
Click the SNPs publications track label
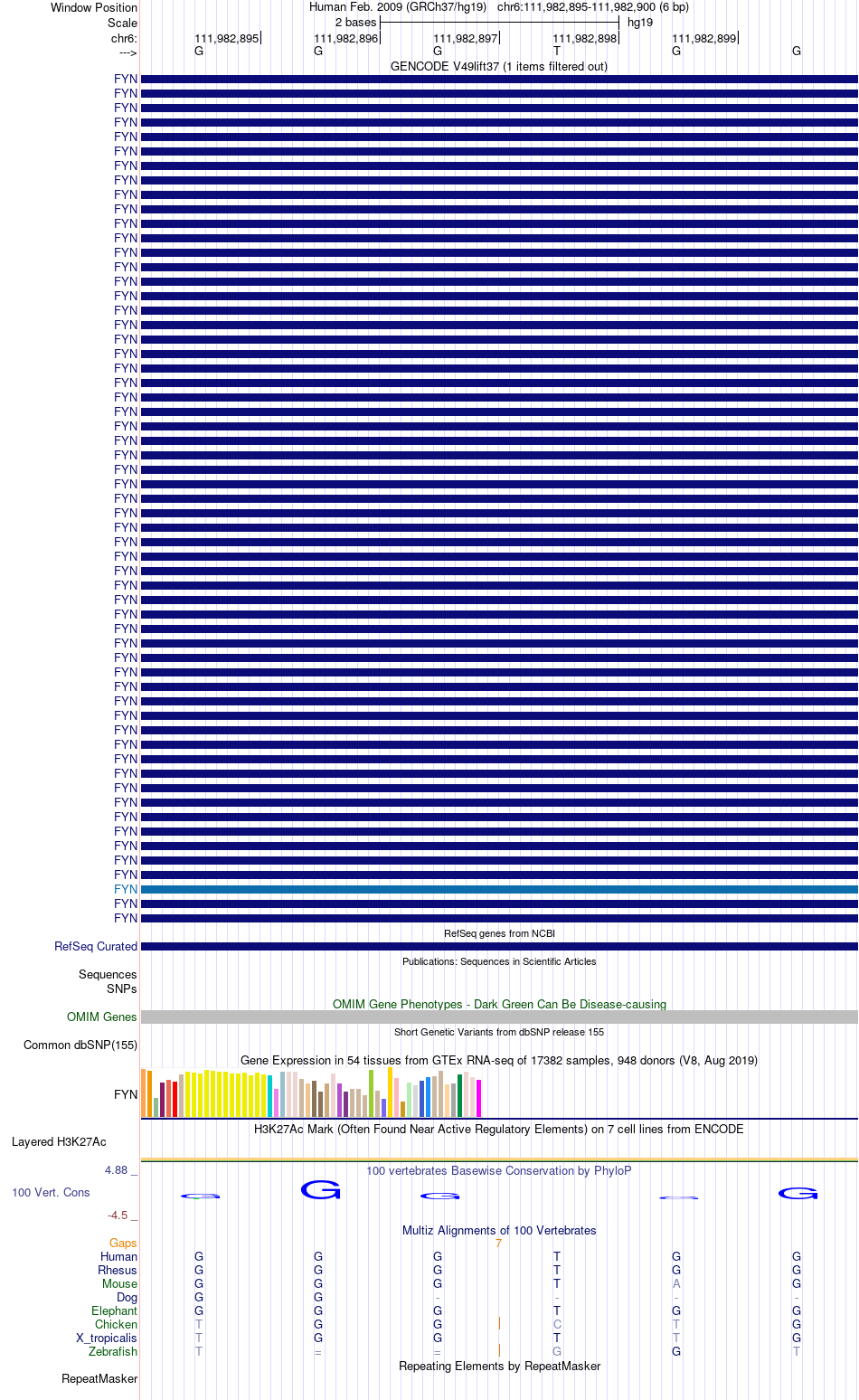click(122, 989)
